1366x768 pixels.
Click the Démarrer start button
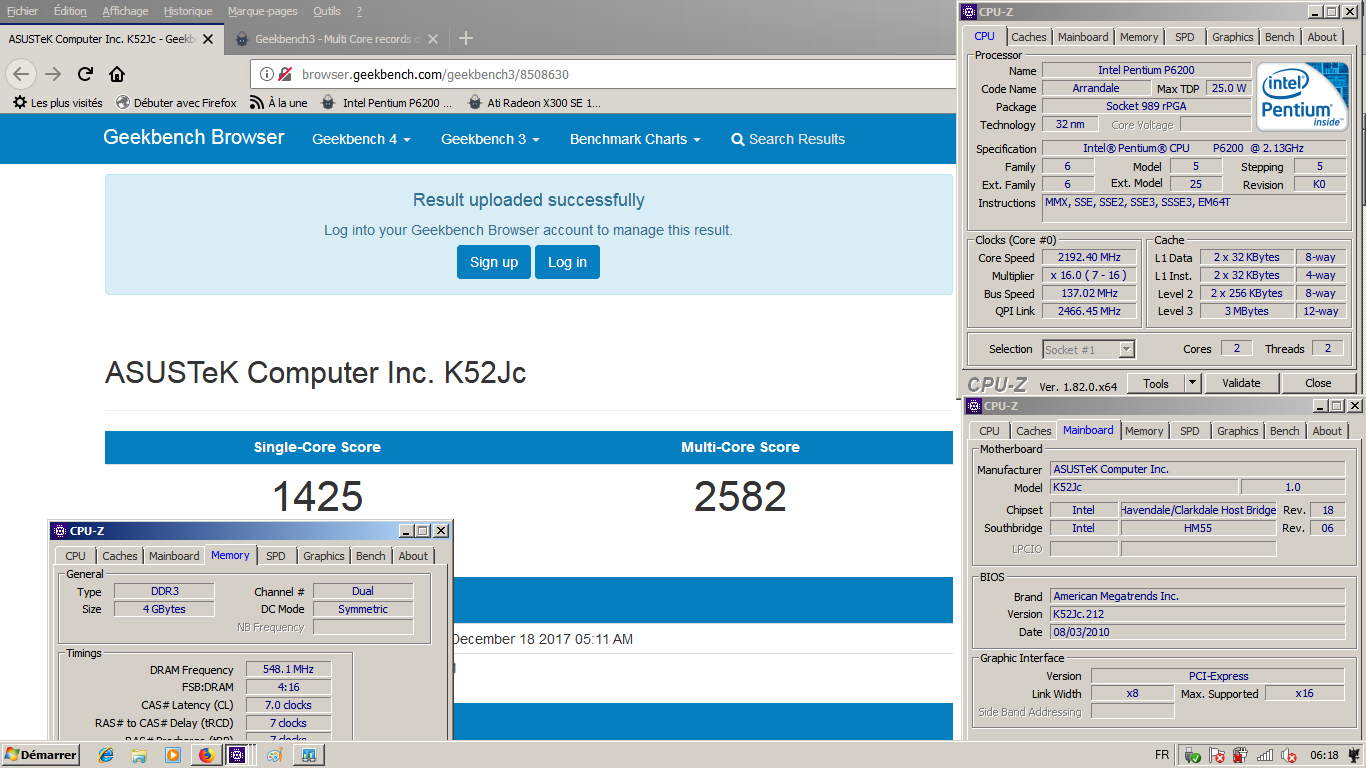point(41,755)
